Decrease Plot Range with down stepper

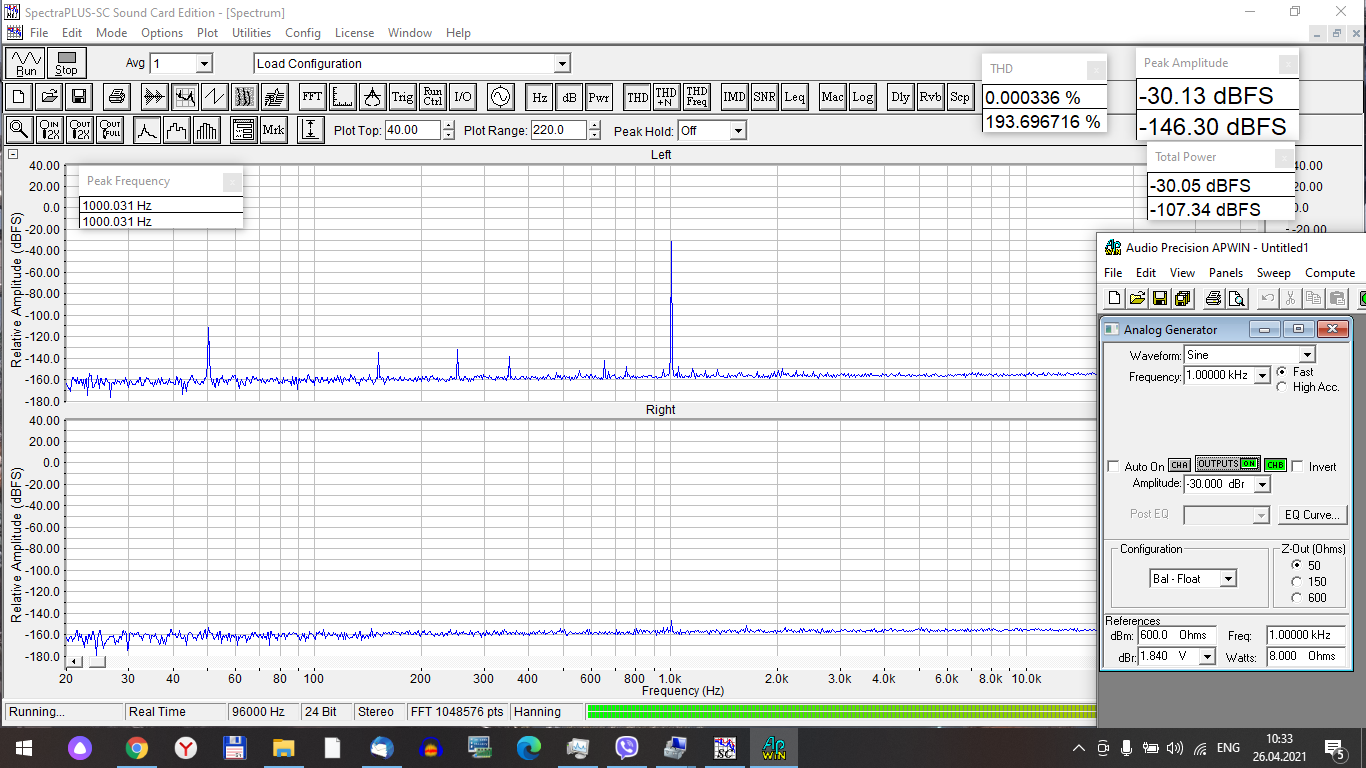[x=595, y=135]
